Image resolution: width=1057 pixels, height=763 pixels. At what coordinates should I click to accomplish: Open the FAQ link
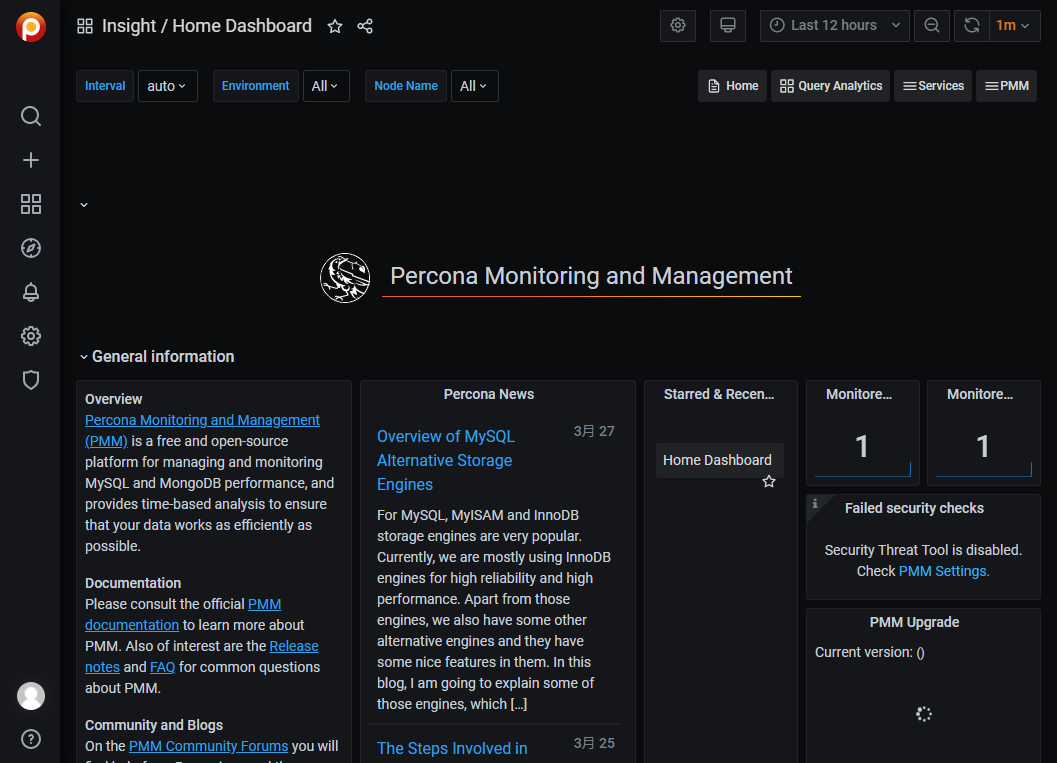click(x=162, y=667)
